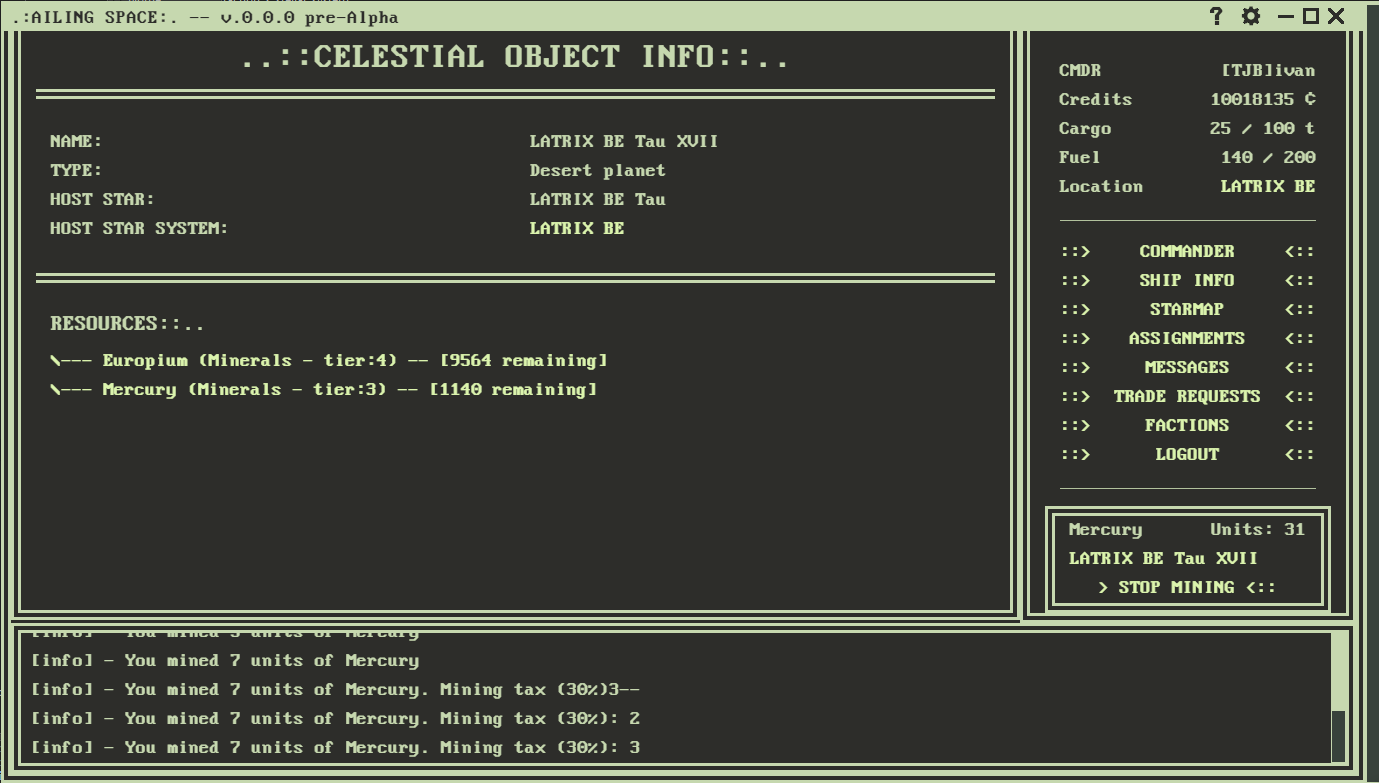Open the SHIP INFO screen

[1186, 280]
